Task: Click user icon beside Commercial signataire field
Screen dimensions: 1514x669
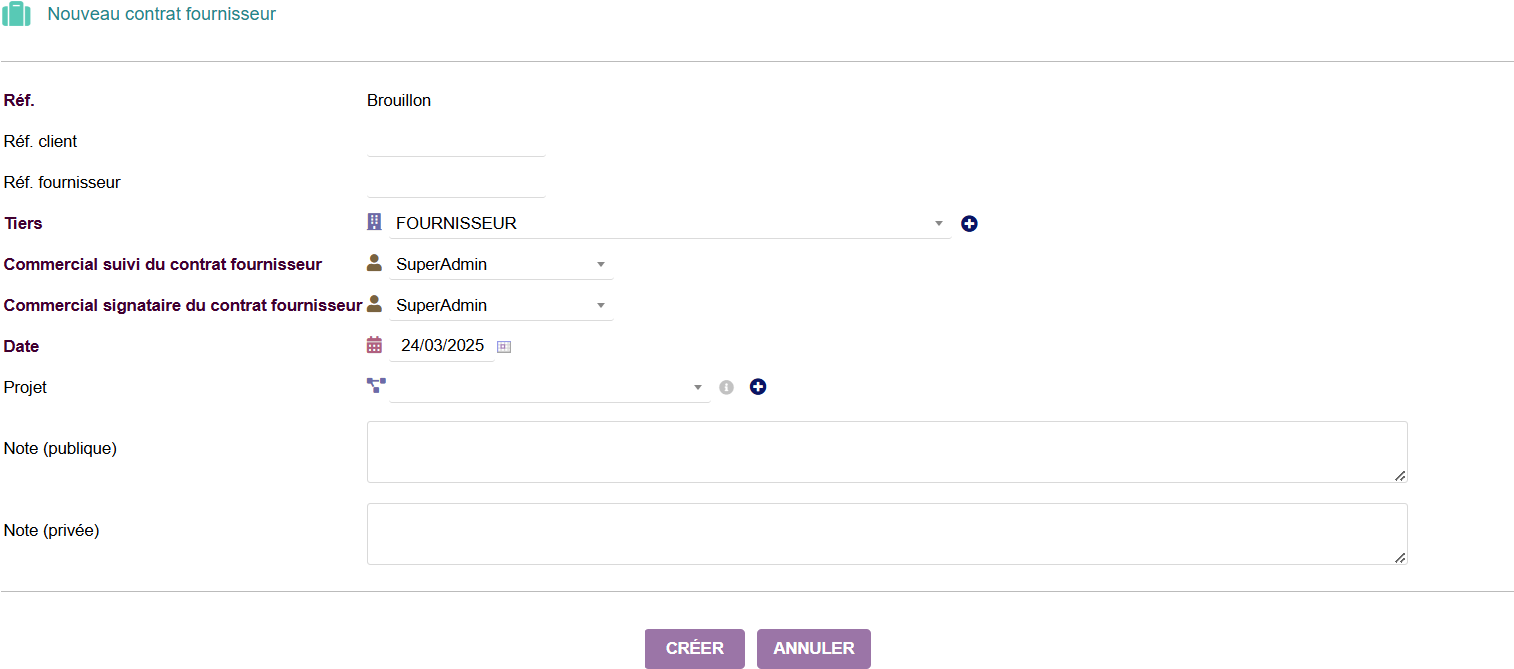Action: click(375, 304)
